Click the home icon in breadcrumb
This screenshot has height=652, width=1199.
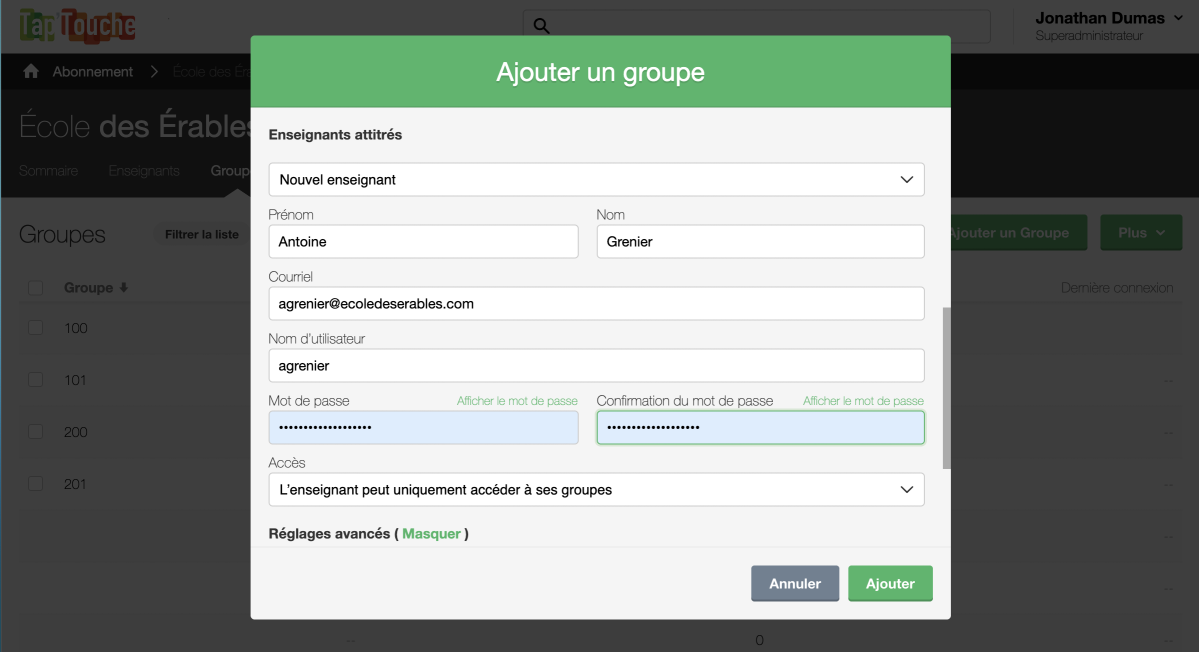pos(31,72)
